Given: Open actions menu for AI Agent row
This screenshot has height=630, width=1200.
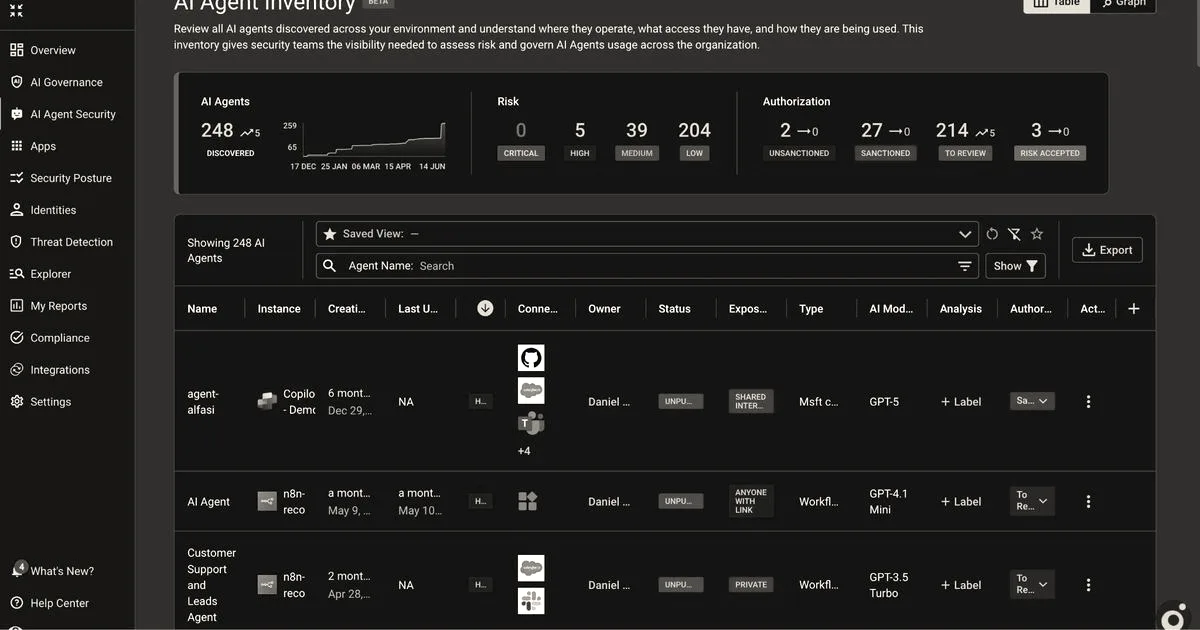Looking at the screenshot, I should [1088, 501].
